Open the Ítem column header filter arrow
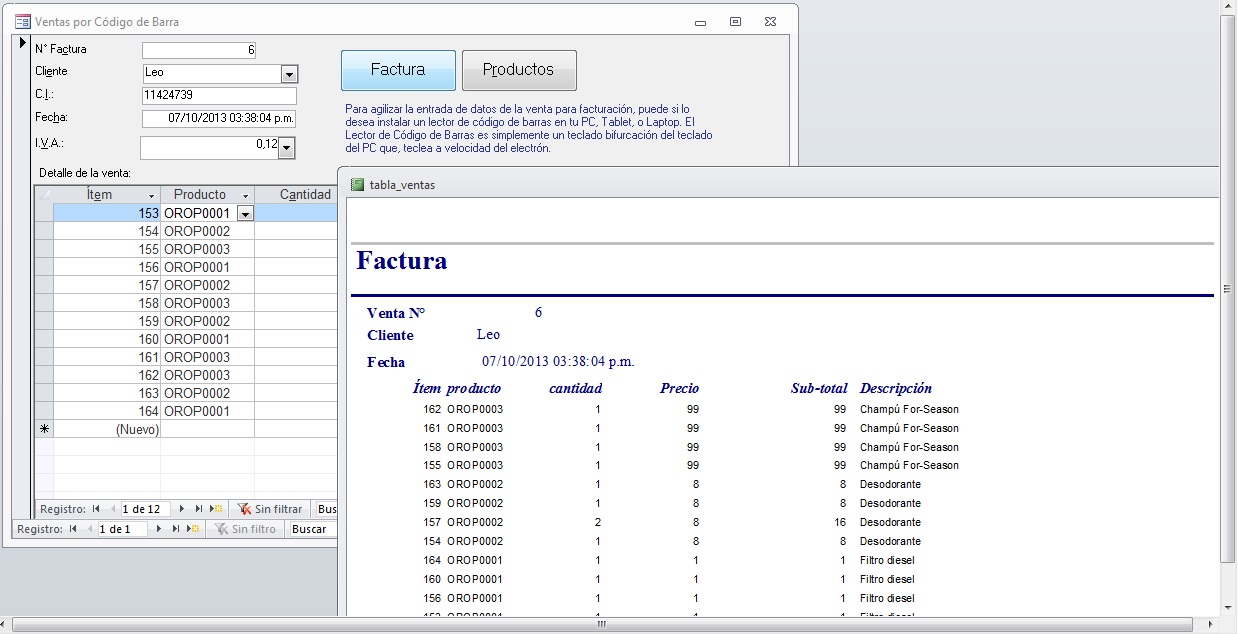Image resolution: width=1238 pixels, height=634 pixels. 151,195
